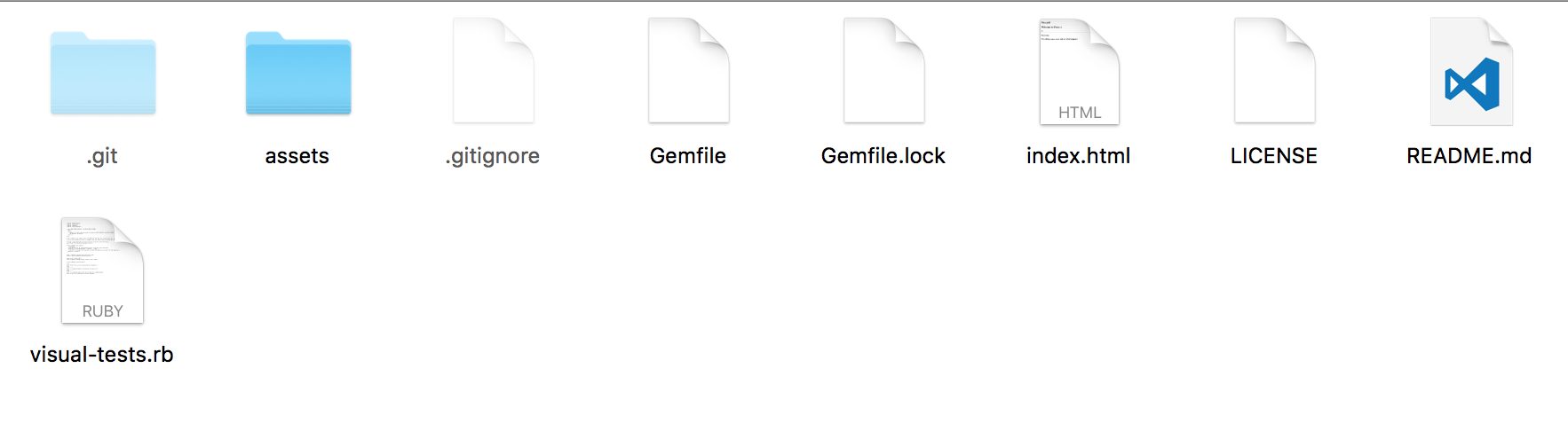Select the index.html HTML file icon

pos(1080,71)
